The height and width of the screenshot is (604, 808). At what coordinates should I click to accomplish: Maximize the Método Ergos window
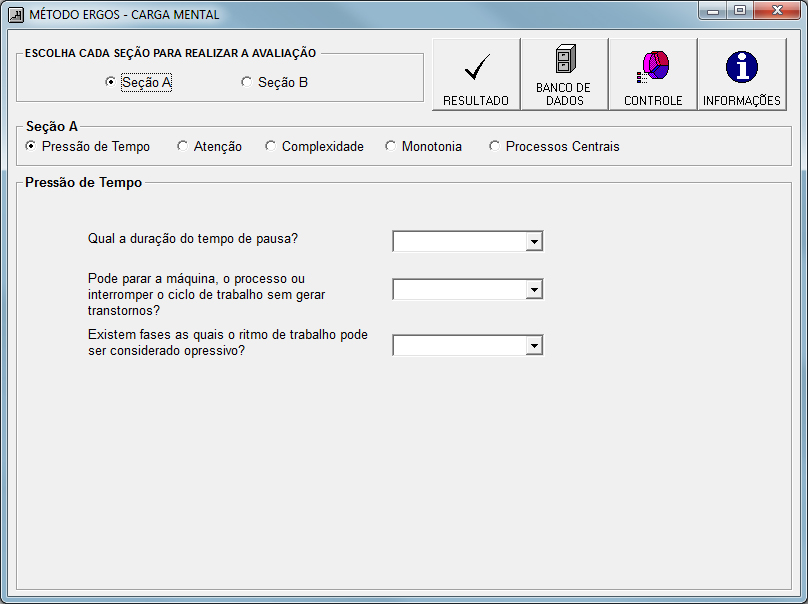coord(740,10)
